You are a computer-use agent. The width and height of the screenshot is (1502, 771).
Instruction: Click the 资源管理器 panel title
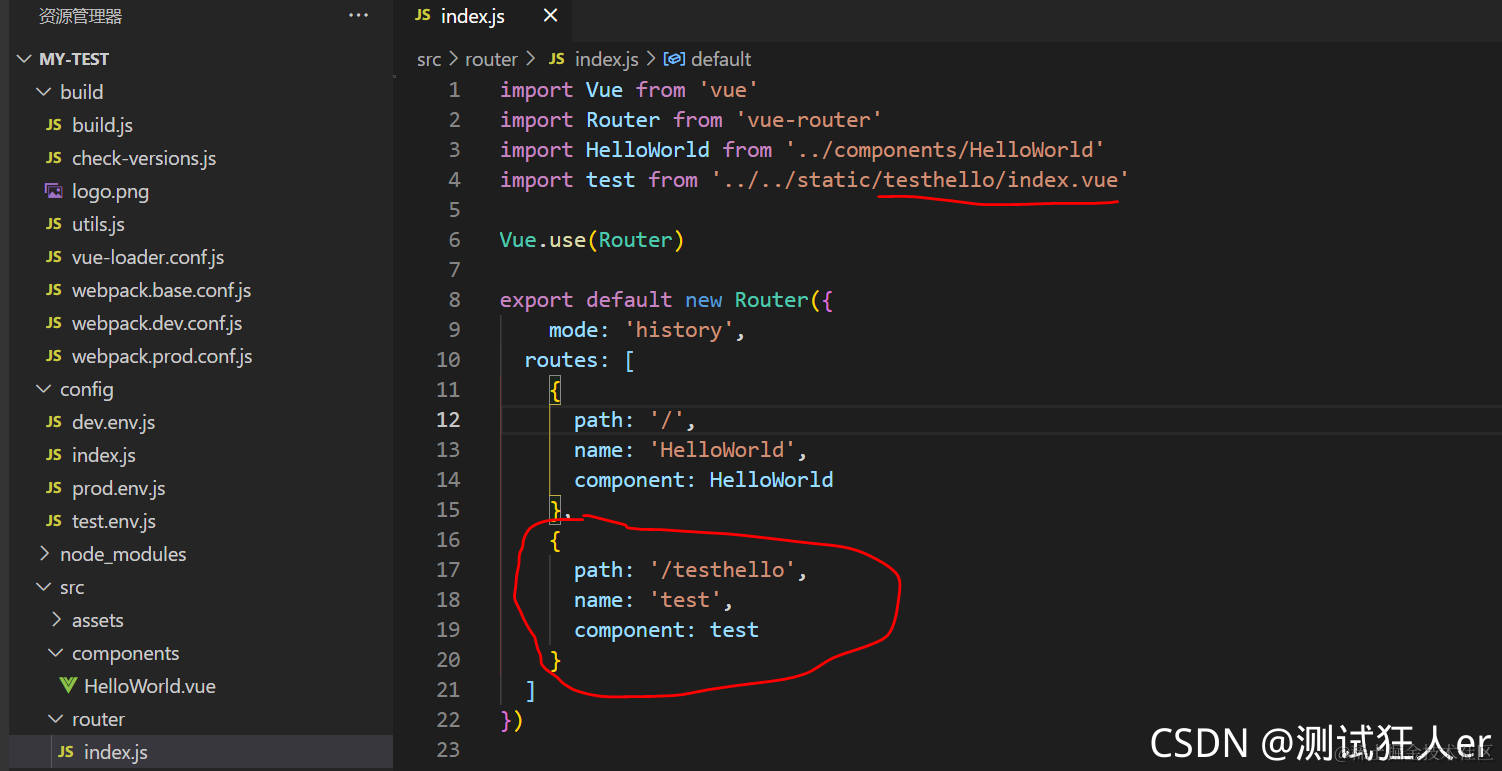(x=80, y=16)
